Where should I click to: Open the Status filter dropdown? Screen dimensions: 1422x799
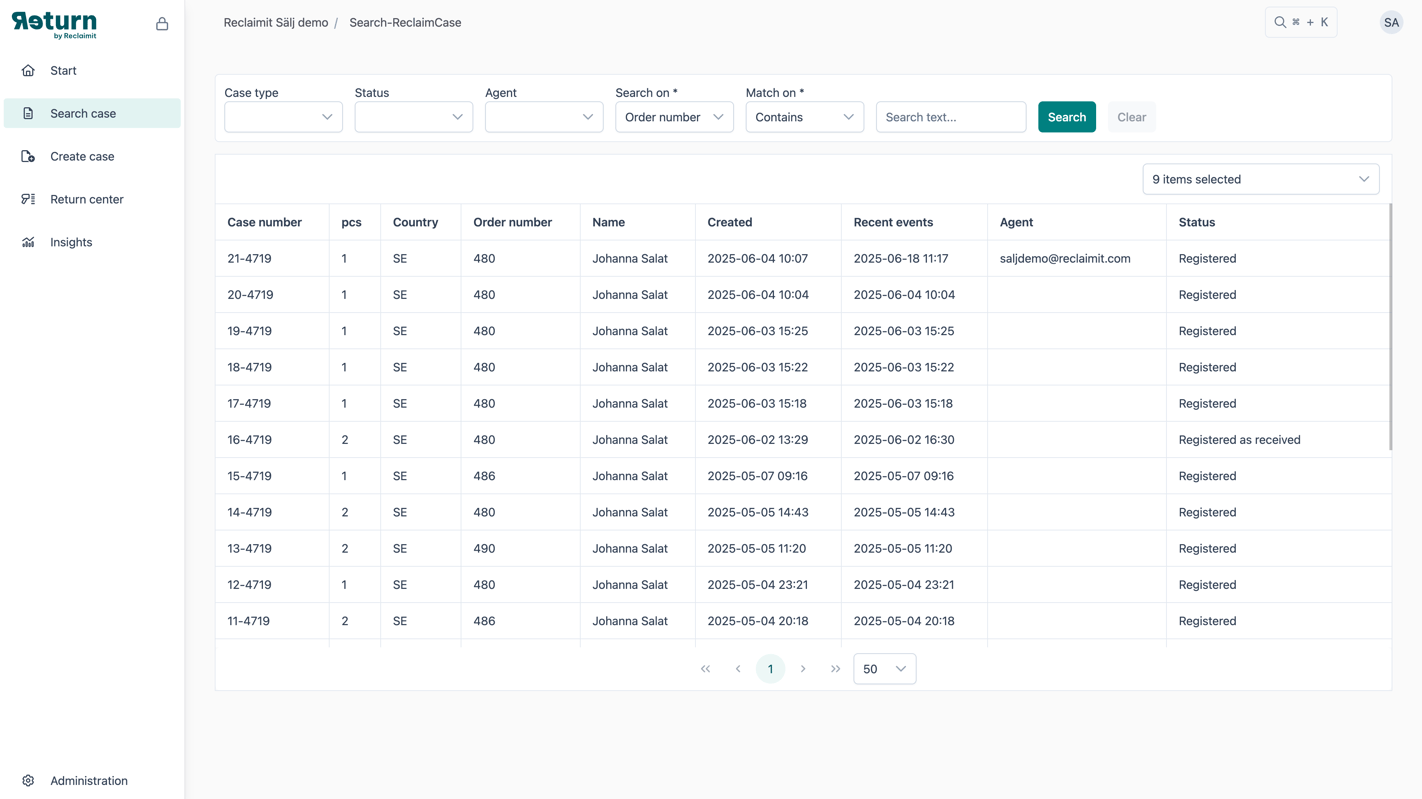[413, 117]
